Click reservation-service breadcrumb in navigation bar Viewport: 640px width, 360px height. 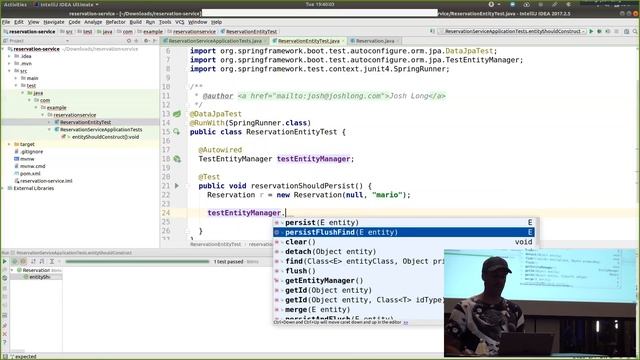pos(29,31)
